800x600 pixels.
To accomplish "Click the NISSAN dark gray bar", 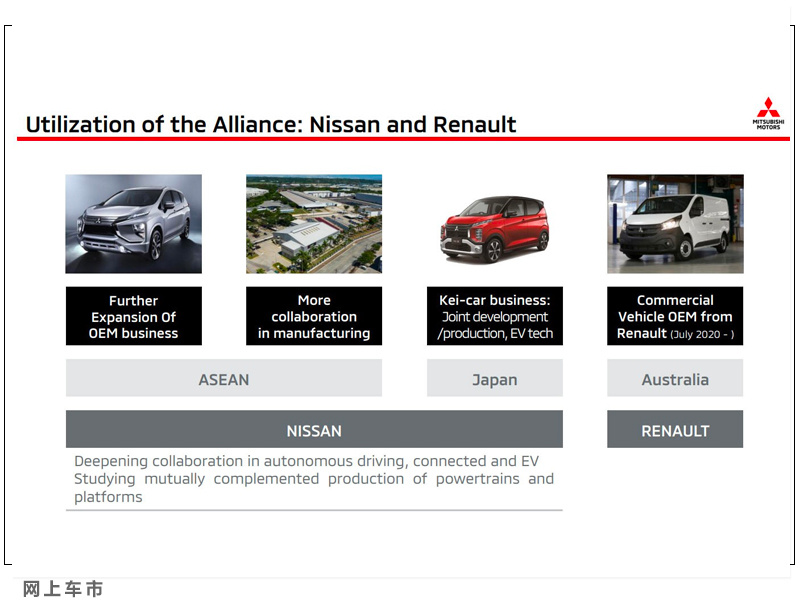I will (x=314, y=429).
